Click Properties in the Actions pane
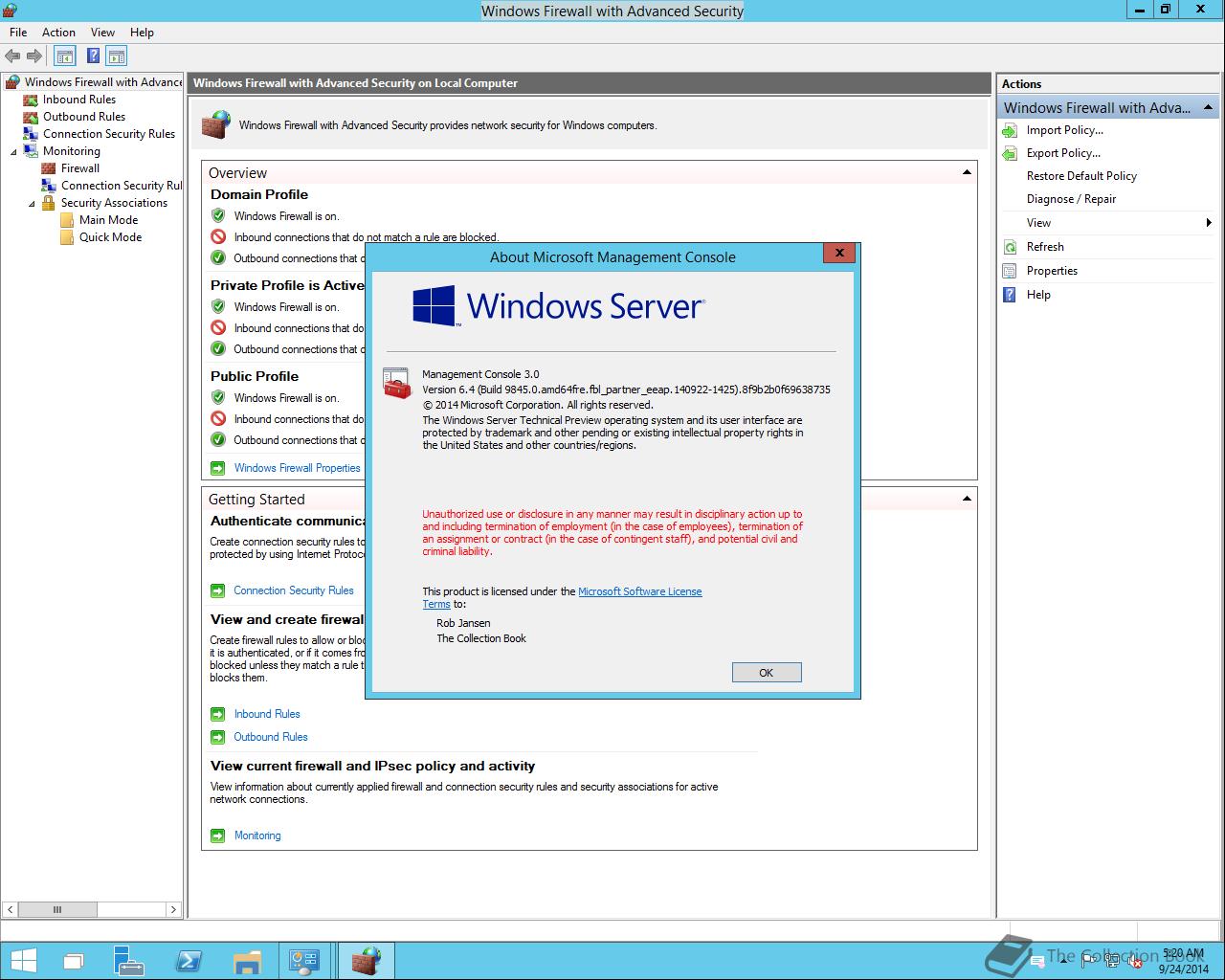This screenshot has width=1225, height=980. click(x=1052, y=271)
